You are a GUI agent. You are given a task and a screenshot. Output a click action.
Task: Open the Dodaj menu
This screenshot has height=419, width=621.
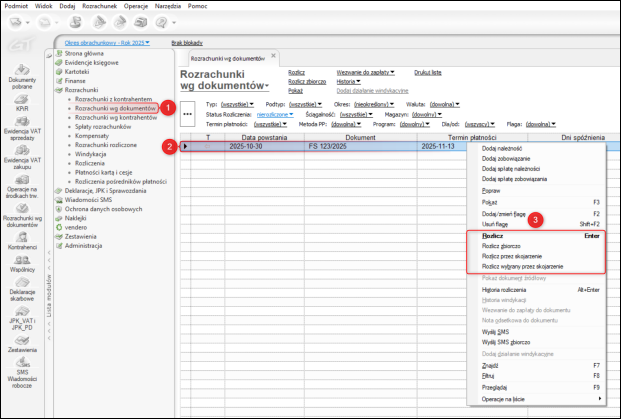coord(67,6)
